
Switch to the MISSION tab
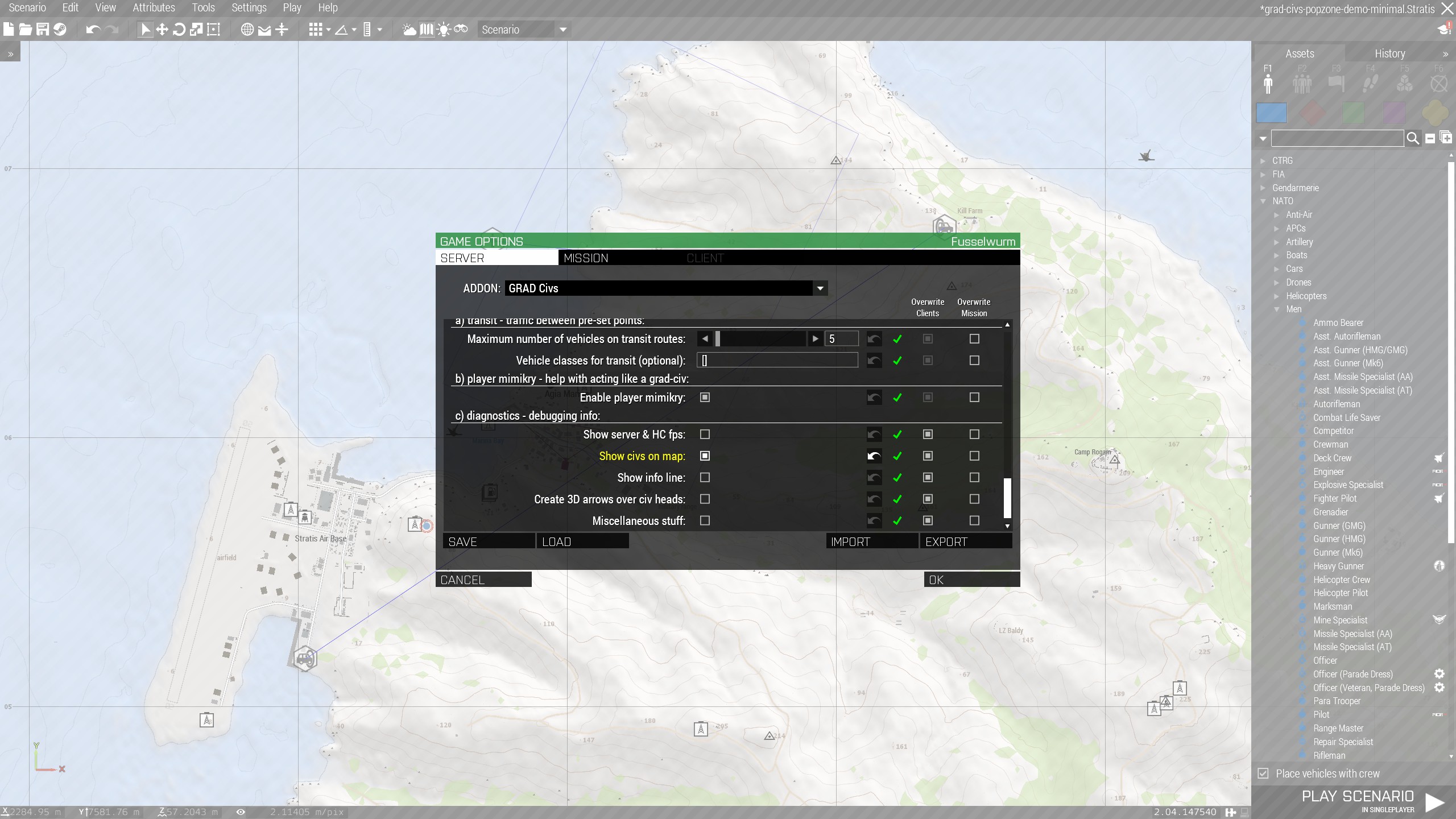(x=586, y=258)
